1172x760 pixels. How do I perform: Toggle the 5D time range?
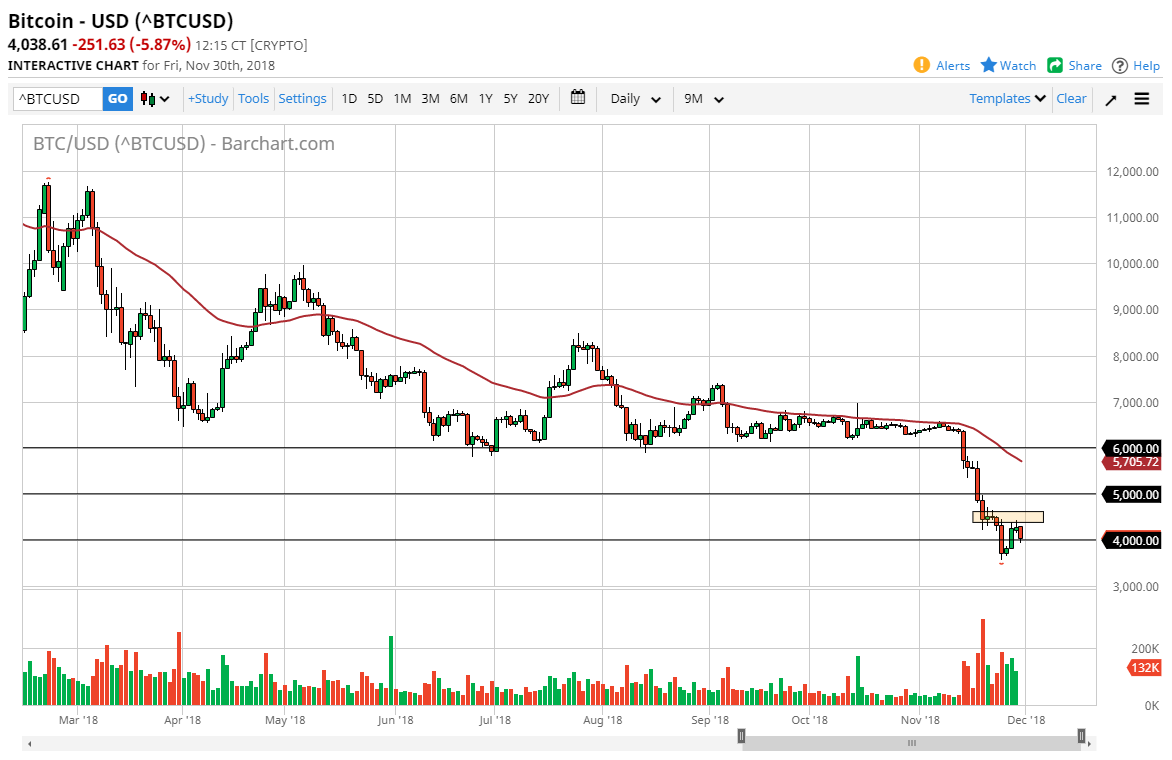coord(375,99)
